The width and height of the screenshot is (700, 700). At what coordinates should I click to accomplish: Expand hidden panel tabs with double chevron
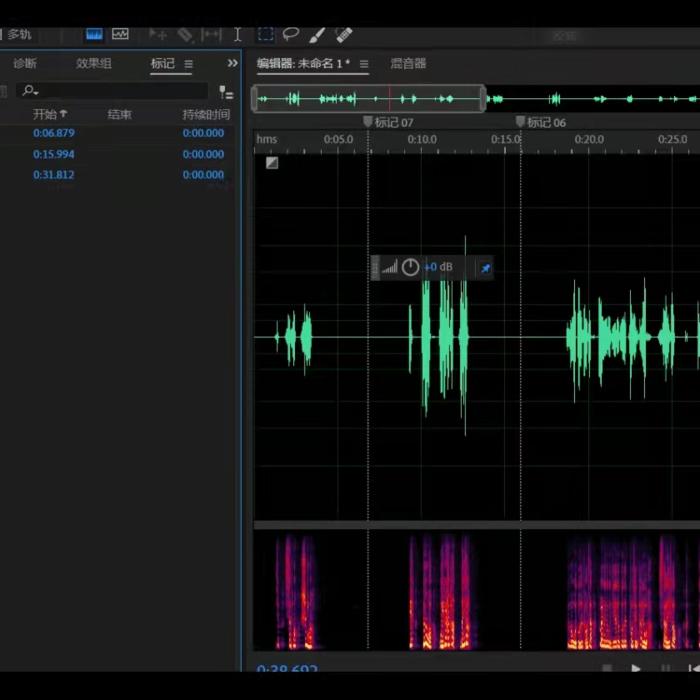click(233, 63)
